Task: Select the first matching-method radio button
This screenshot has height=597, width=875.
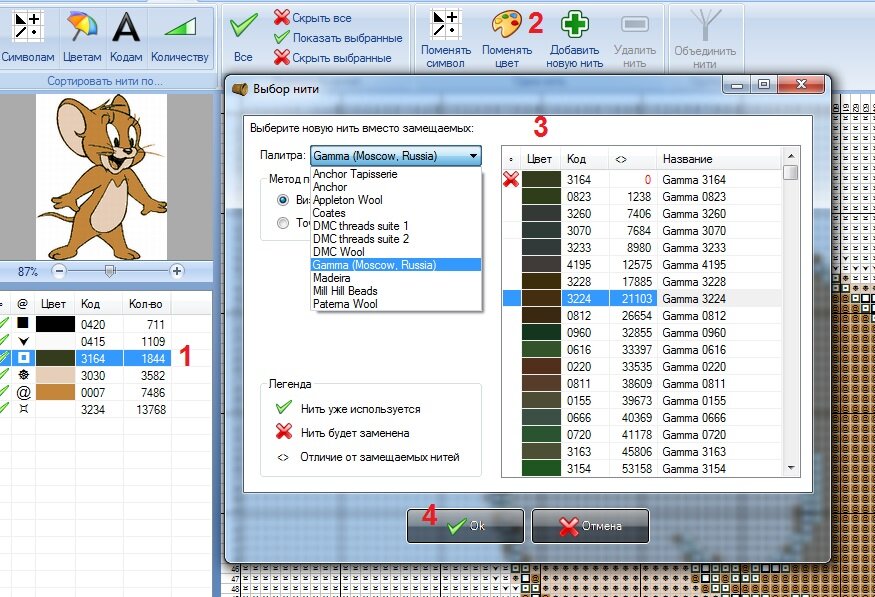Action: point(283,200)
